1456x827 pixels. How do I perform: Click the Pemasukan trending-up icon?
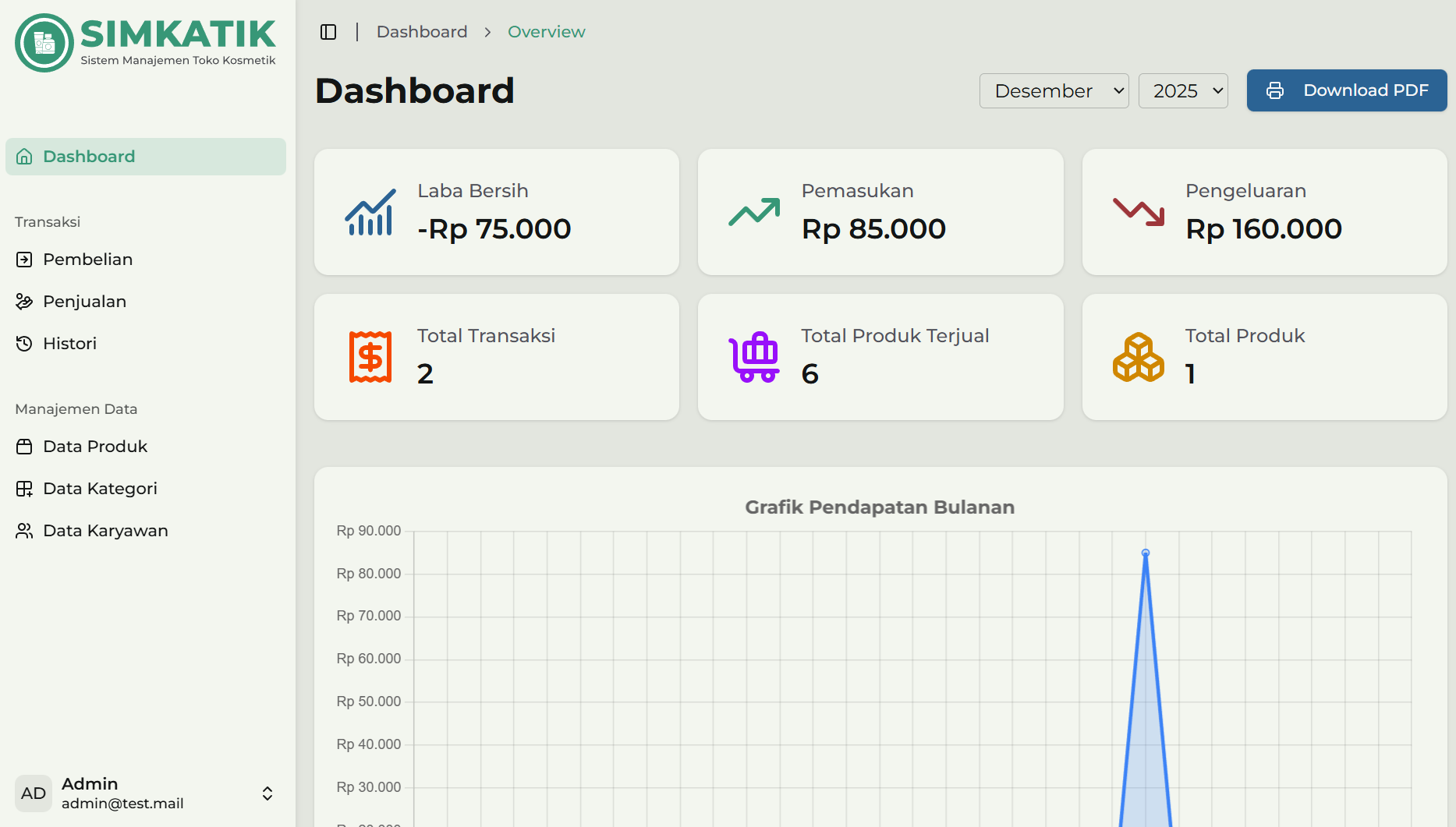[754, 212]
